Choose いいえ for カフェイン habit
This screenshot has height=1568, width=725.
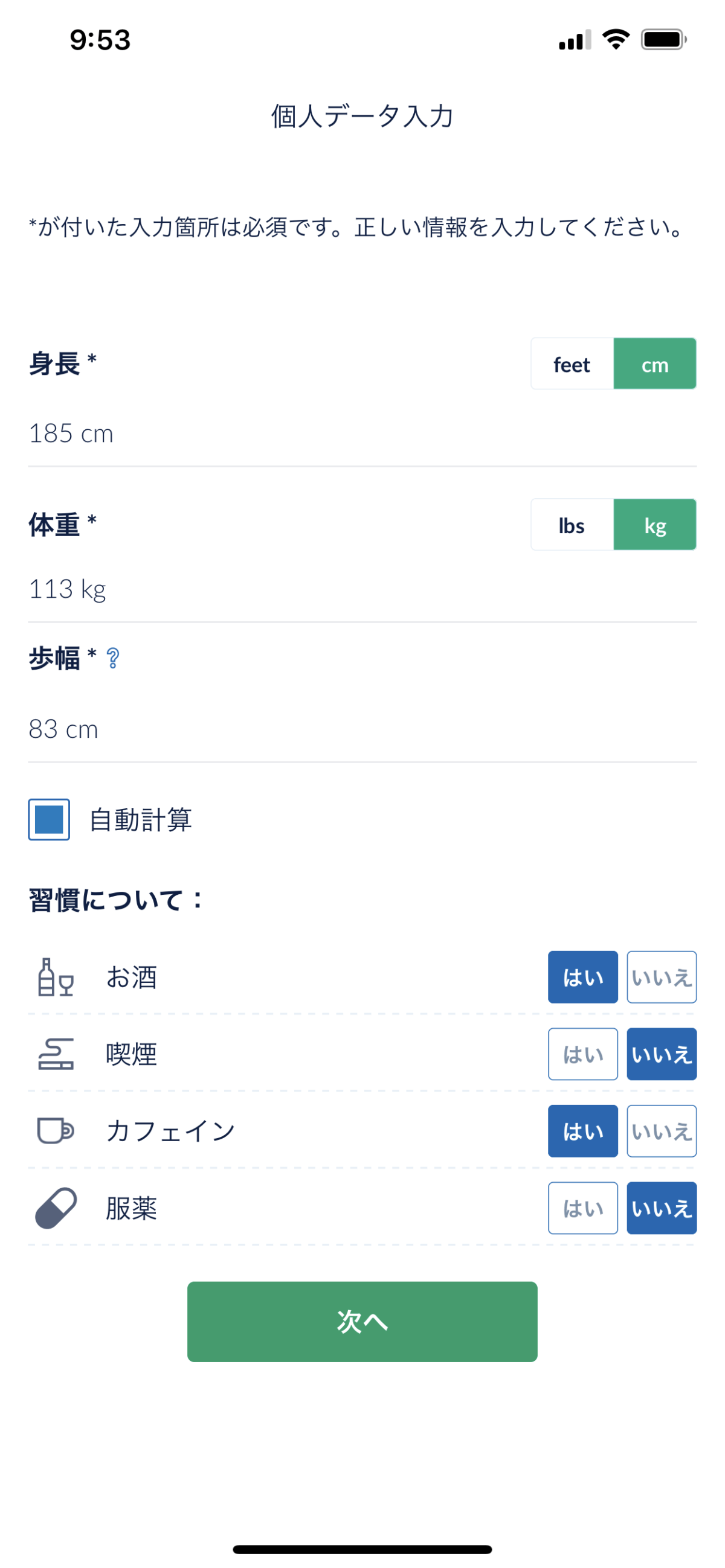pos(661,1130)
